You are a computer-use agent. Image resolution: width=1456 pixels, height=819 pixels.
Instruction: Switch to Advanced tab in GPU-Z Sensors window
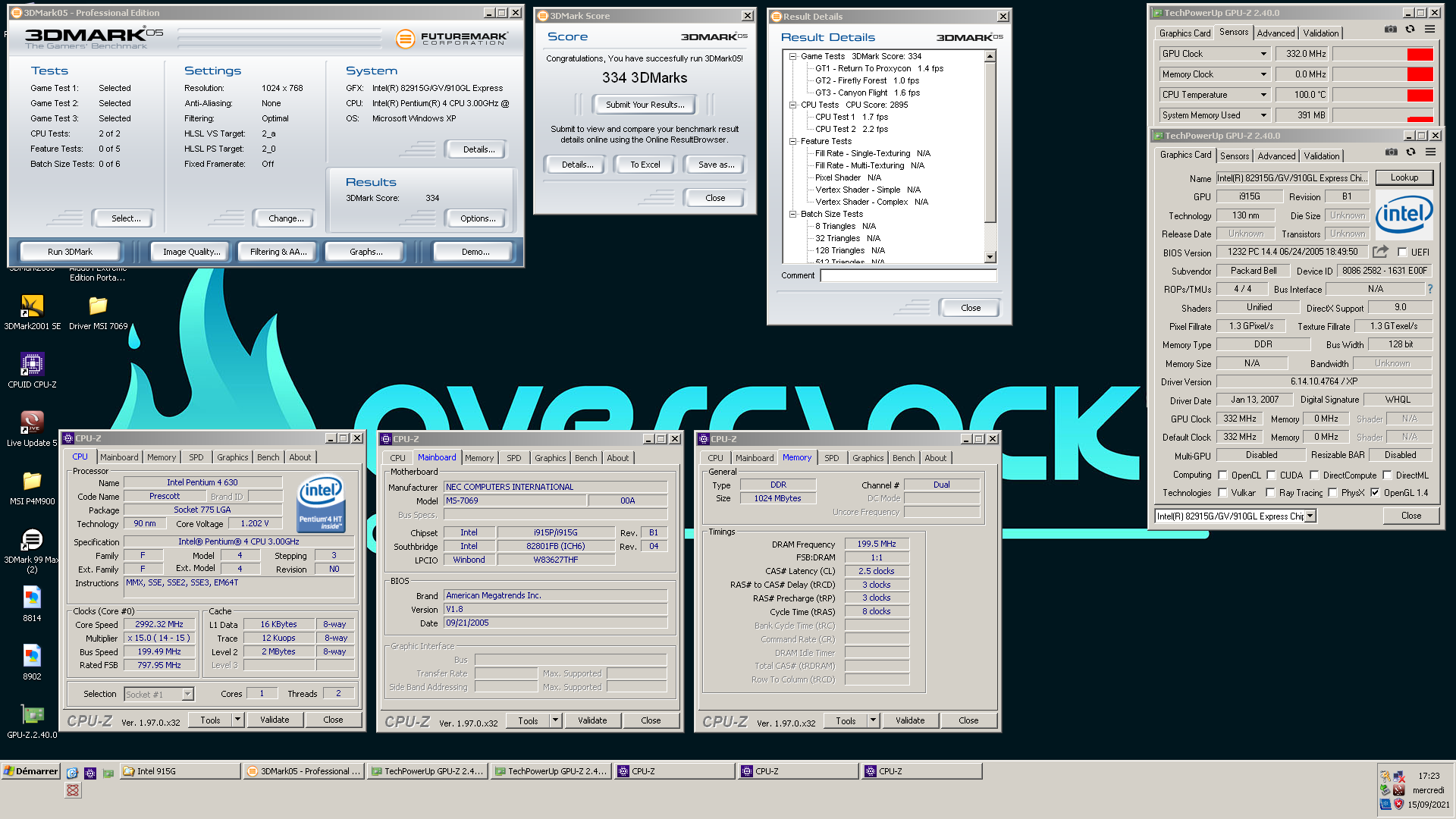point(1276,33)
